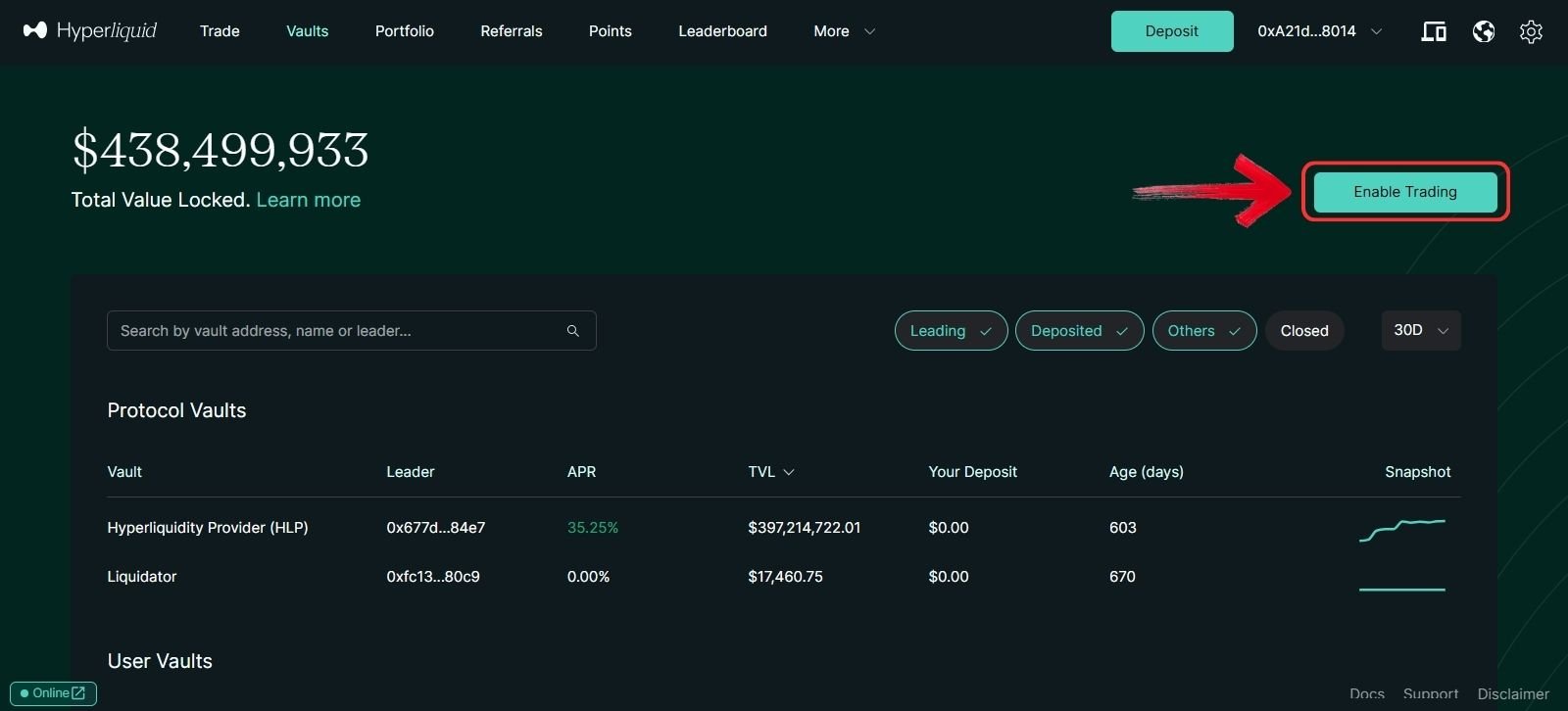
Task: Open the Portfolio page
Action: (x=405, y=31)
